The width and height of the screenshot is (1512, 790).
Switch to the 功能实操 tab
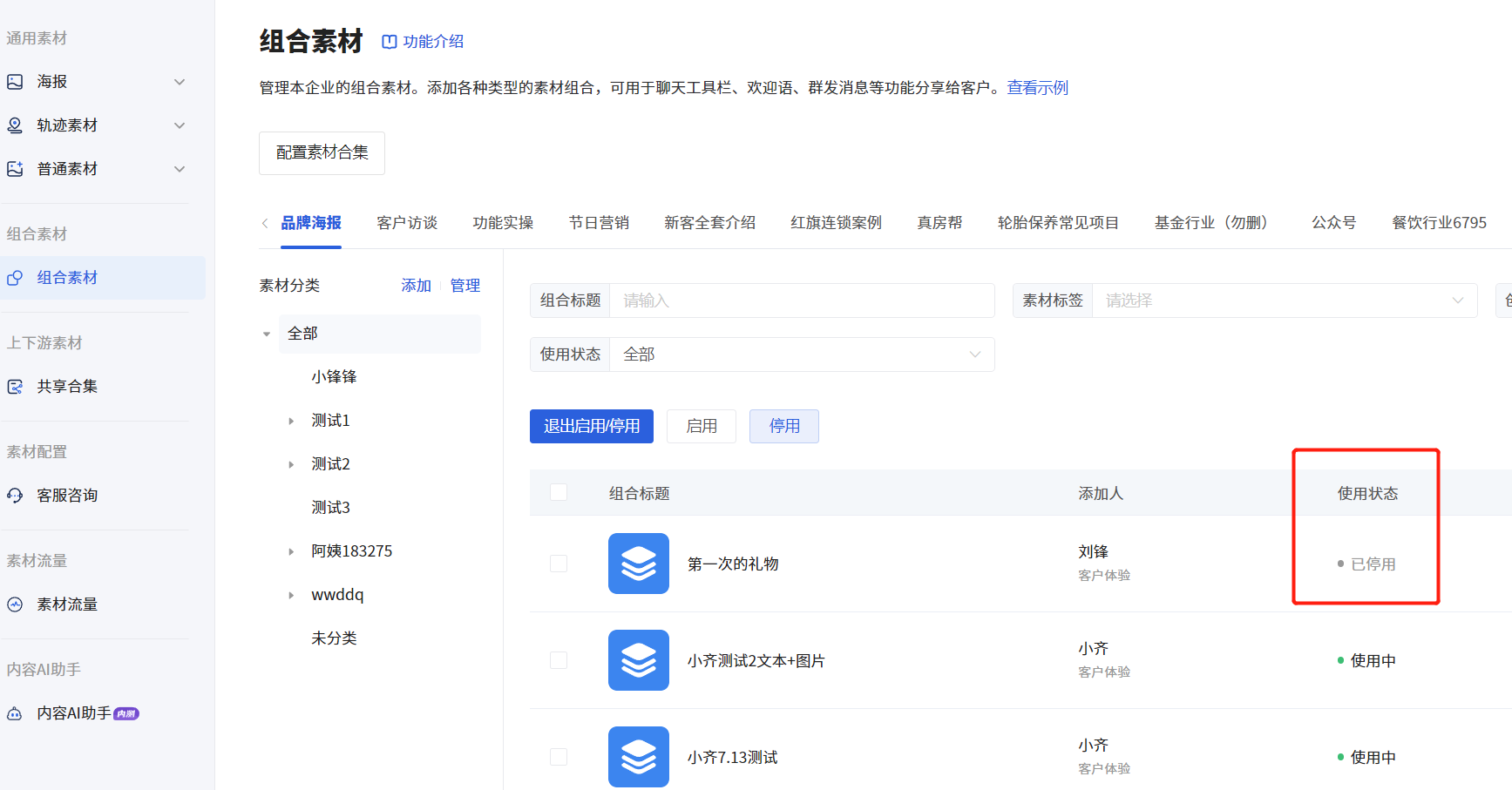[503, 223]
